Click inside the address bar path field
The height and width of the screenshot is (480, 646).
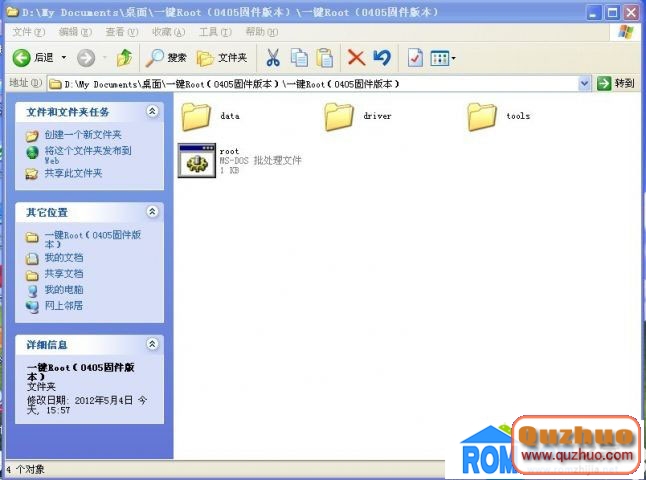(313, 84)
